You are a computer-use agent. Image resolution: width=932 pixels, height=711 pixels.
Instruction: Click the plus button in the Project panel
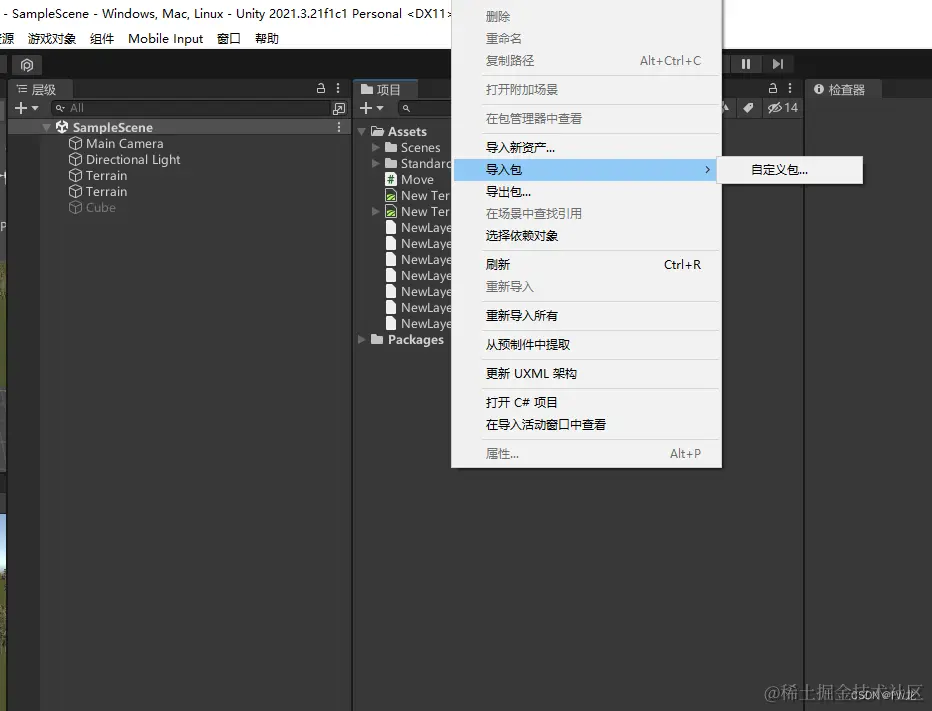point(366,108)
